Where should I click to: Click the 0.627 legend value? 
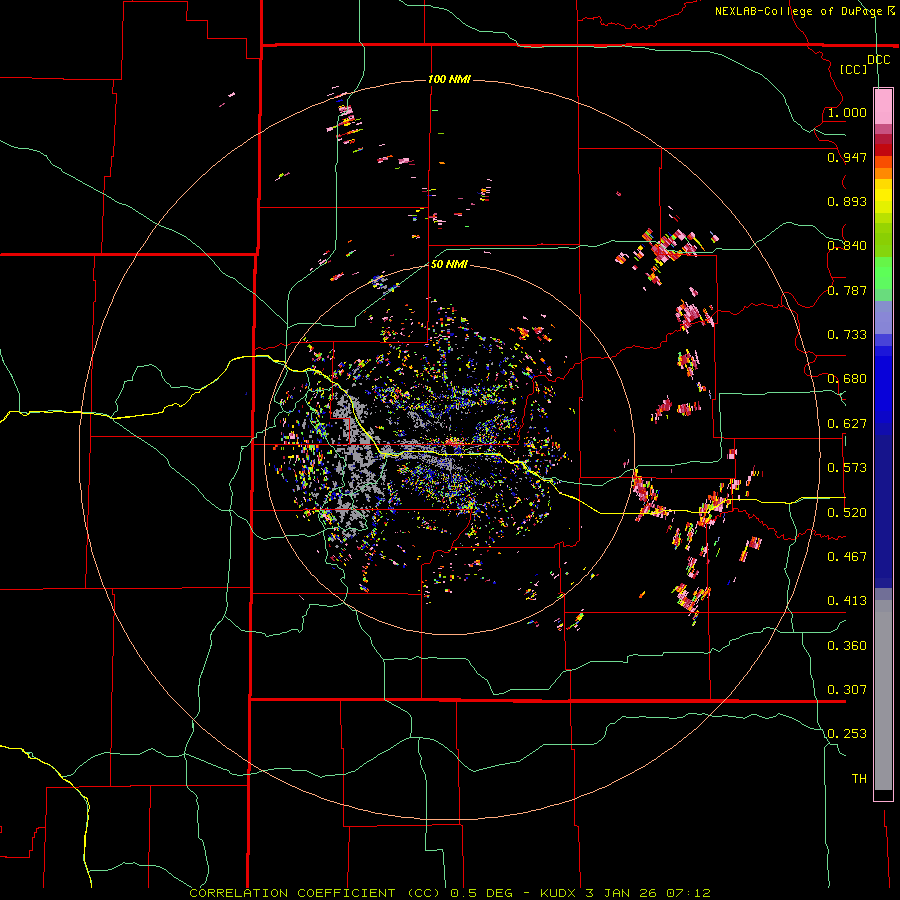pyautogui.click(x=847, y=424)
